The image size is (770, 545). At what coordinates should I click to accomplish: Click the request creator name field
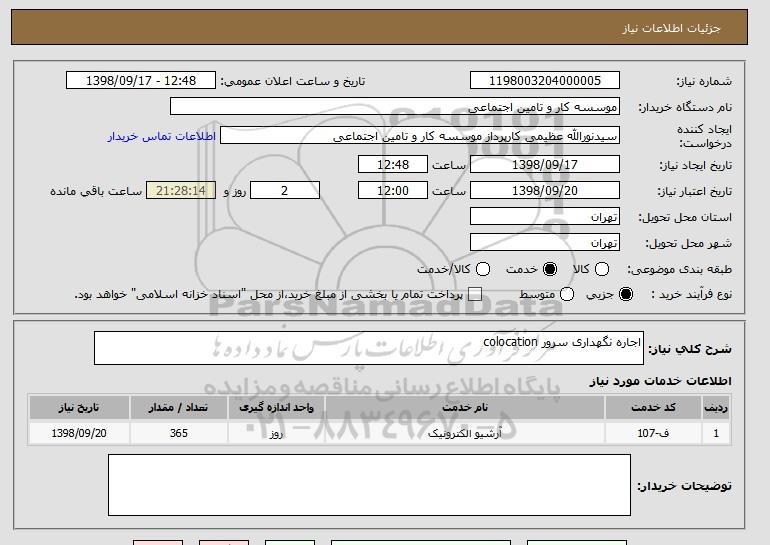pos(420,136)
